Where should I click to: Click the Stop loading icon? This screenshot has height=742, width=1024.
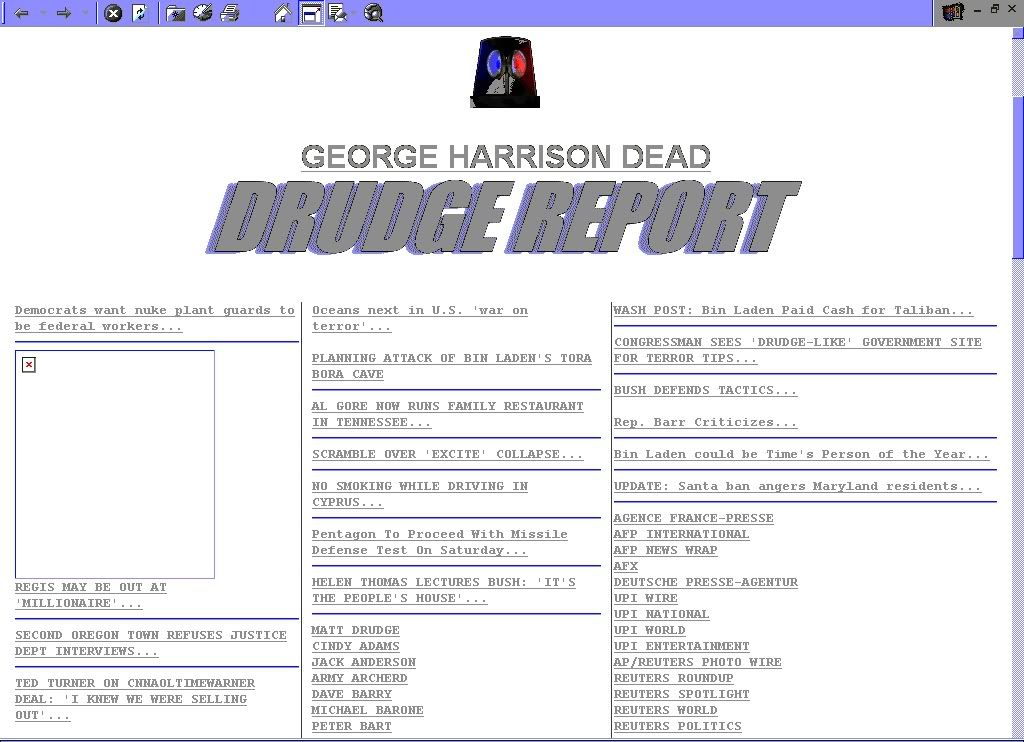tap(113, 13)
